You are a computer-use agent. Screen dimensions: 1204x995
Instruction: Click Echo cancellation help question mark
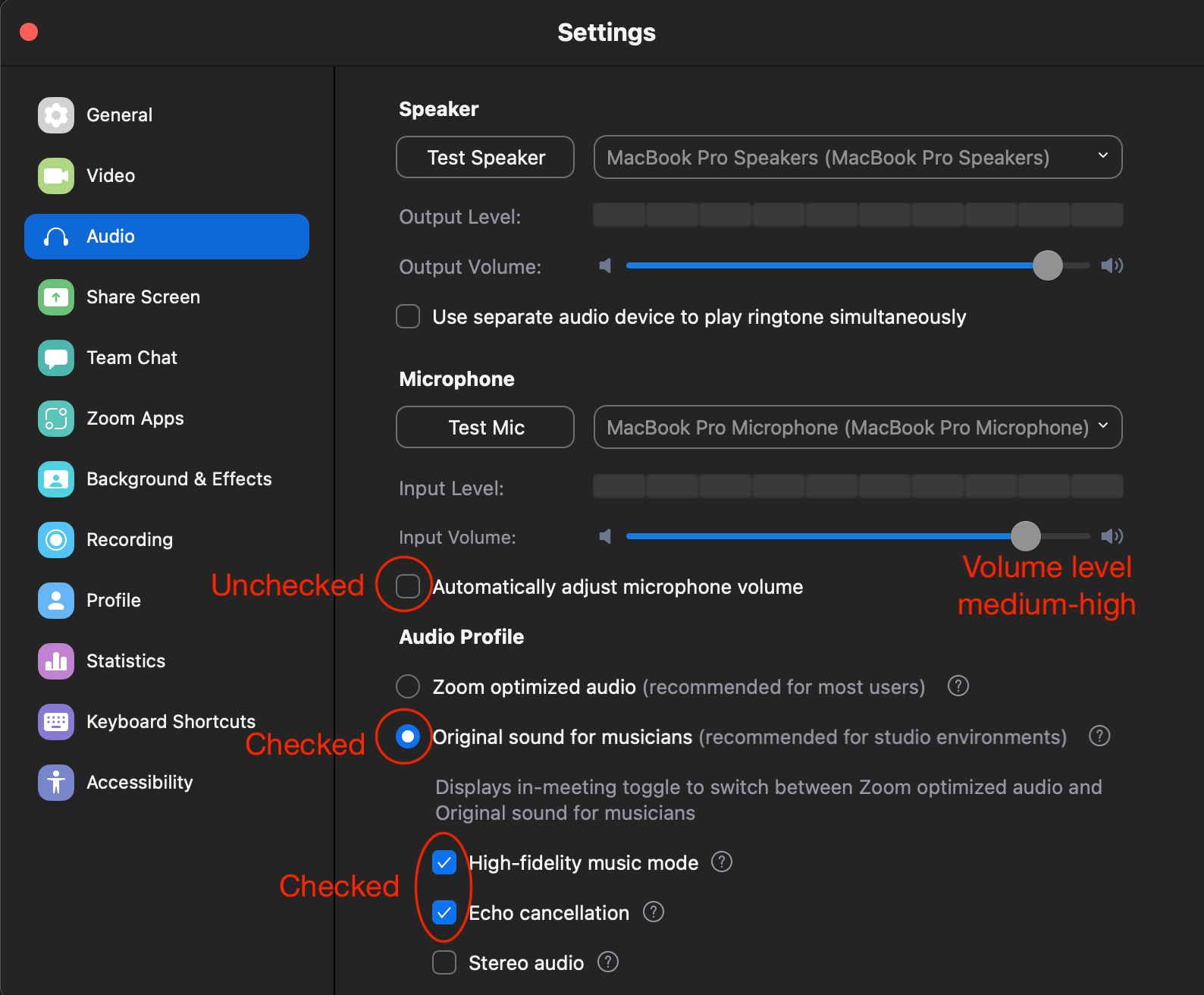tap(652, 912)
